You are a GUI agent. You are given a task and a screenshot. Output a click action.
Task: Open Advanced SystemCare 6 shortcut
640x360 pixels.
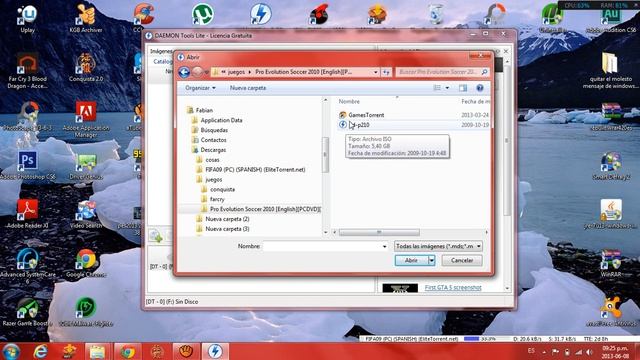pyautogui.click(x=27, y=266)
